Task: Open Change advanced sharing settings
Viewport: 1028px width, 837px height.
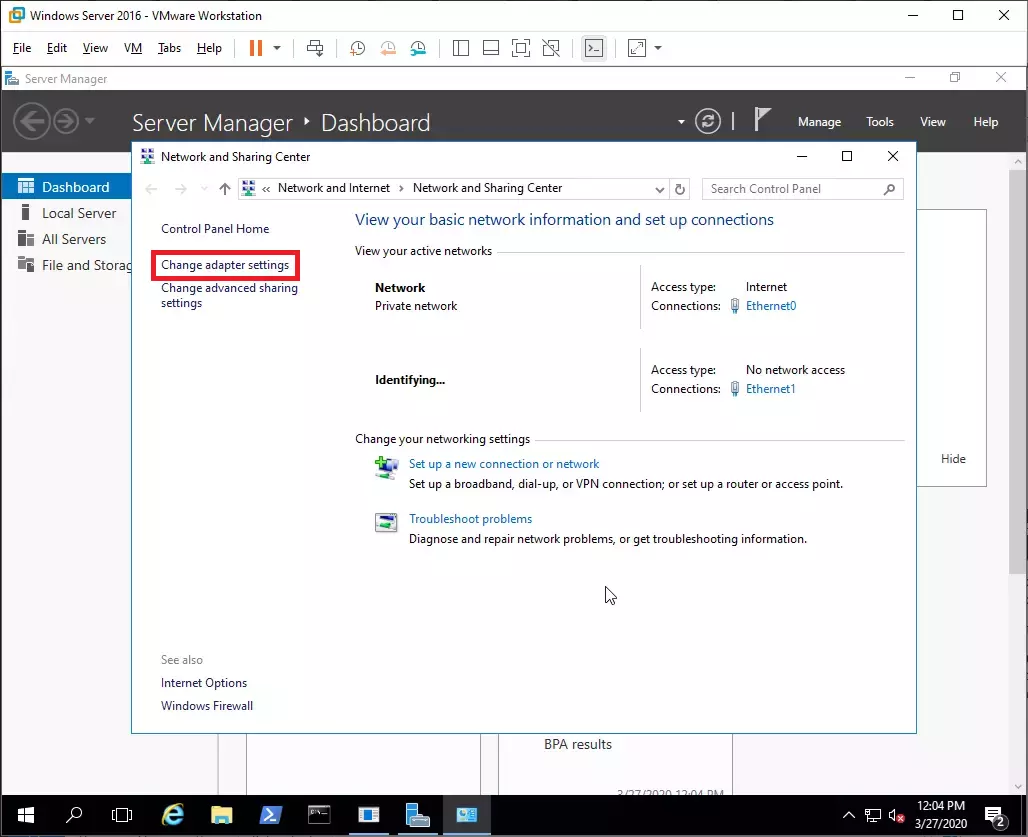Action: [x=229, y=296]
